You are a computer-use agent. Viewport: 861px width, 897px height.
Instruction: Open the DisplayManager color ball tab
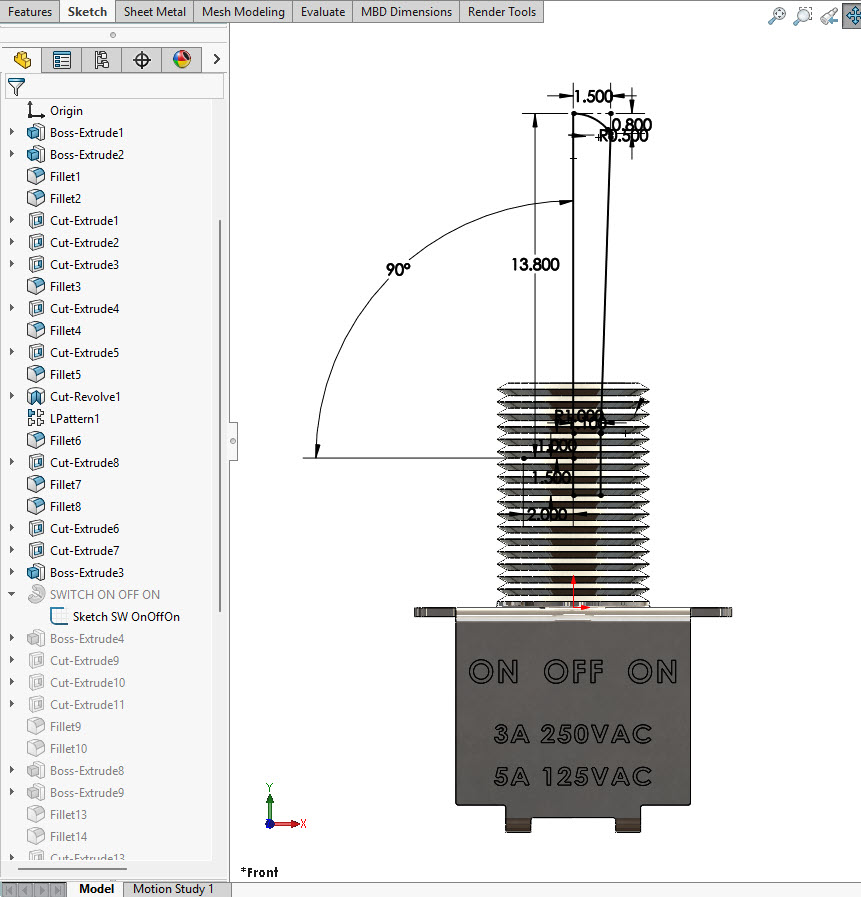point(182,59)
